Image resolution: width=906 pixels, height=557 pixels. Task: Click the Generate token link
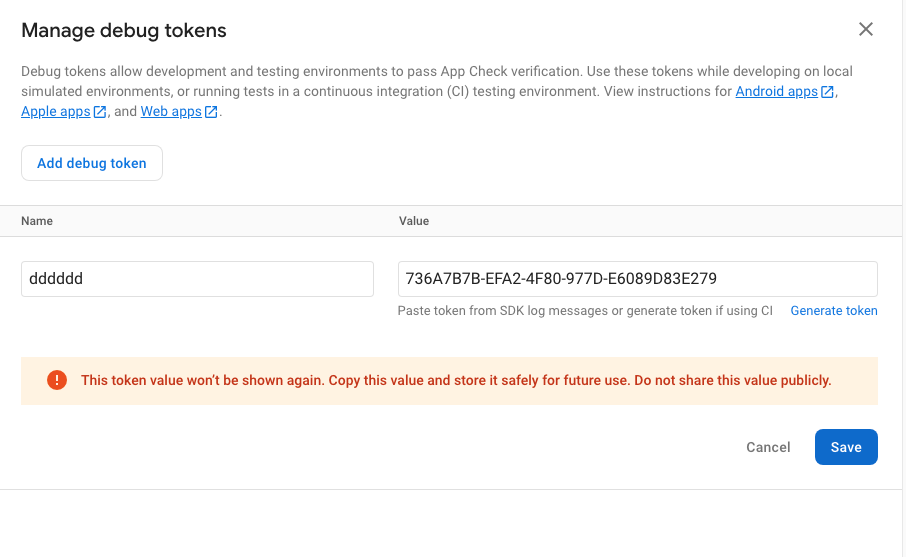point(834,311)
